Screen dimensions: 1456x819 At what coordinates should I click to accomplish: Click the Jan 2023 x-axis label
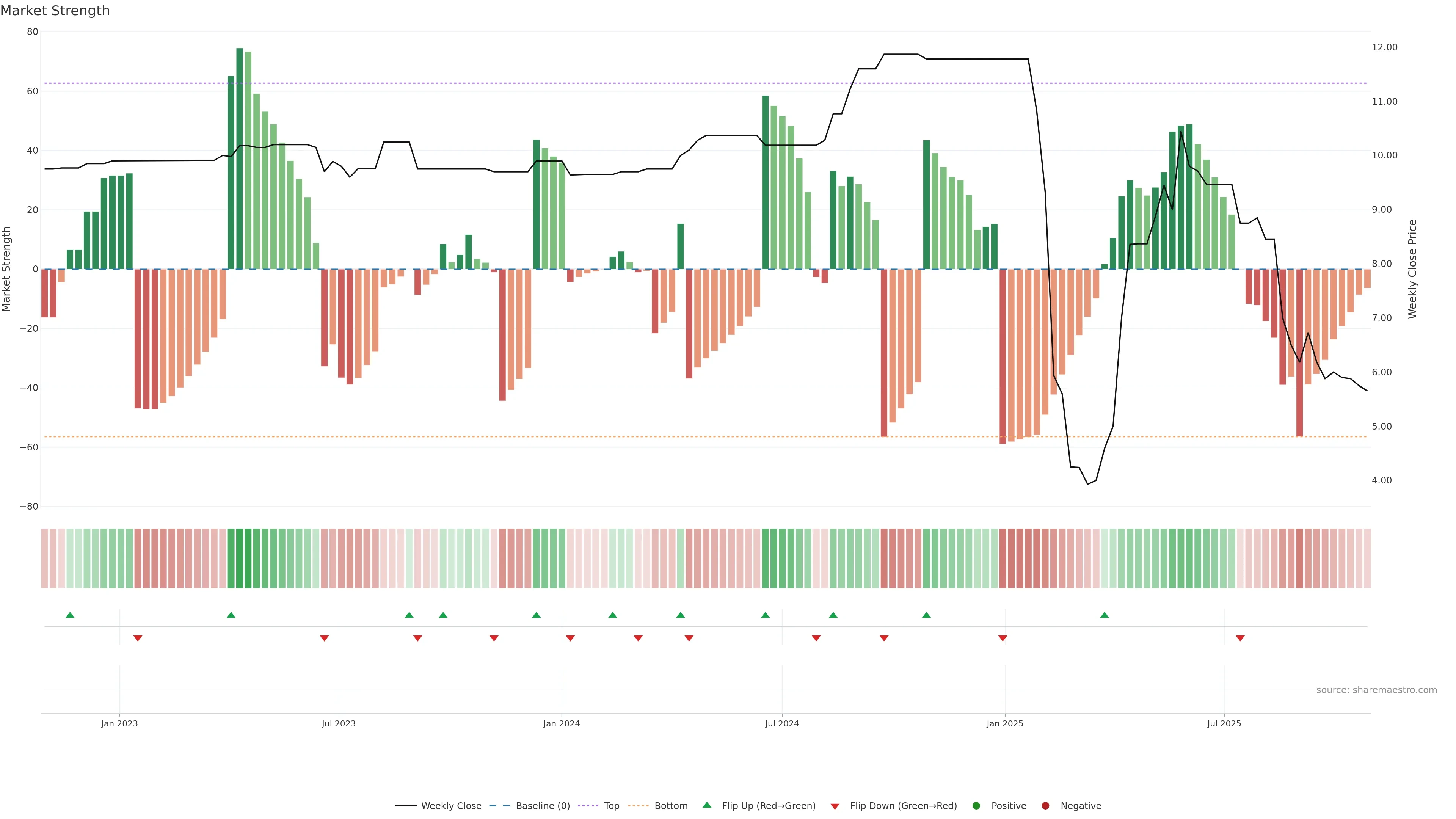(119, 723)
